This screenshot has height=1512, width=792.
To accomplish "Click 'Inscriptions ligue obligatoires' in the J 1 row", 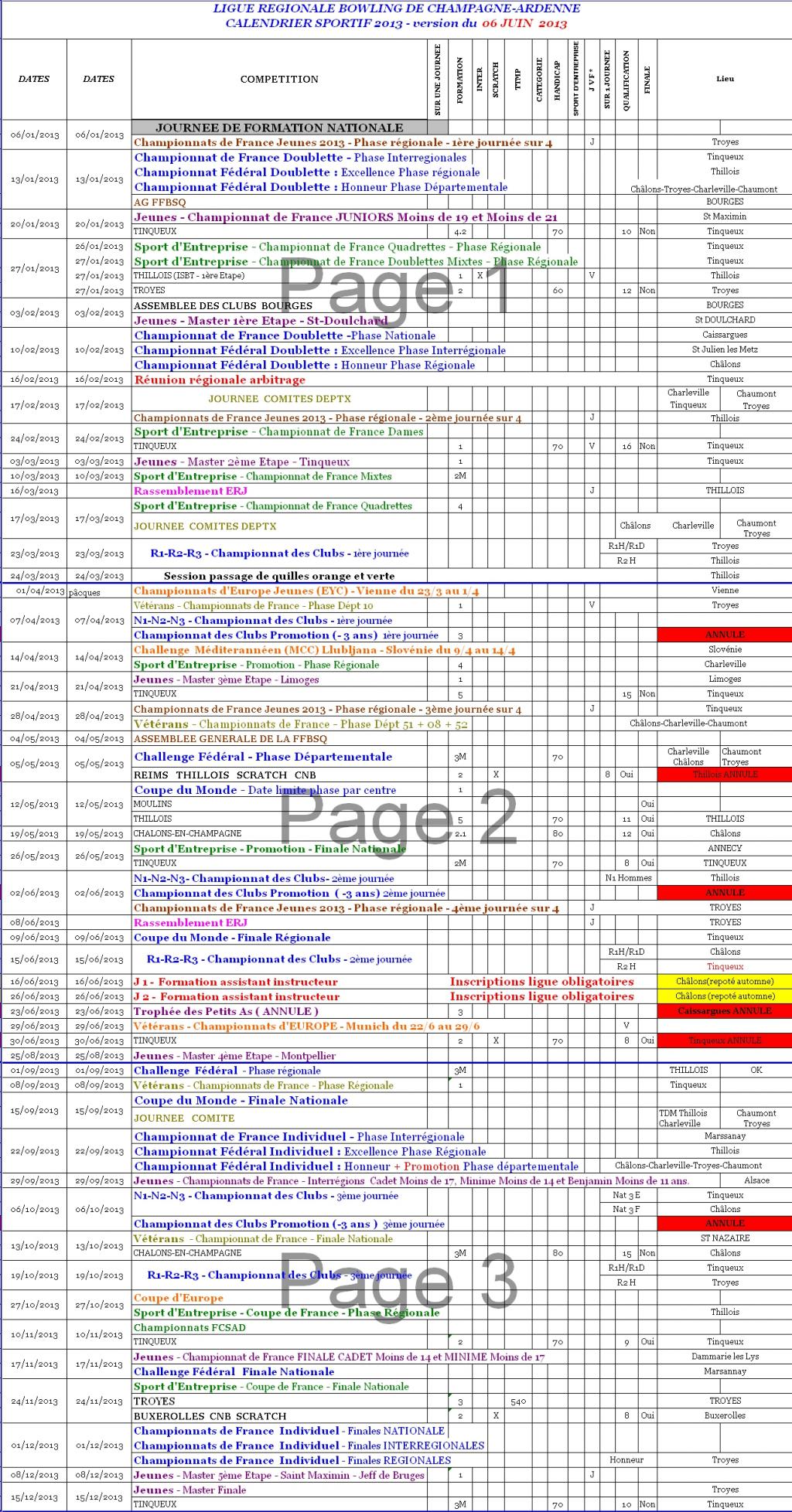I will [x=541, y=982].
